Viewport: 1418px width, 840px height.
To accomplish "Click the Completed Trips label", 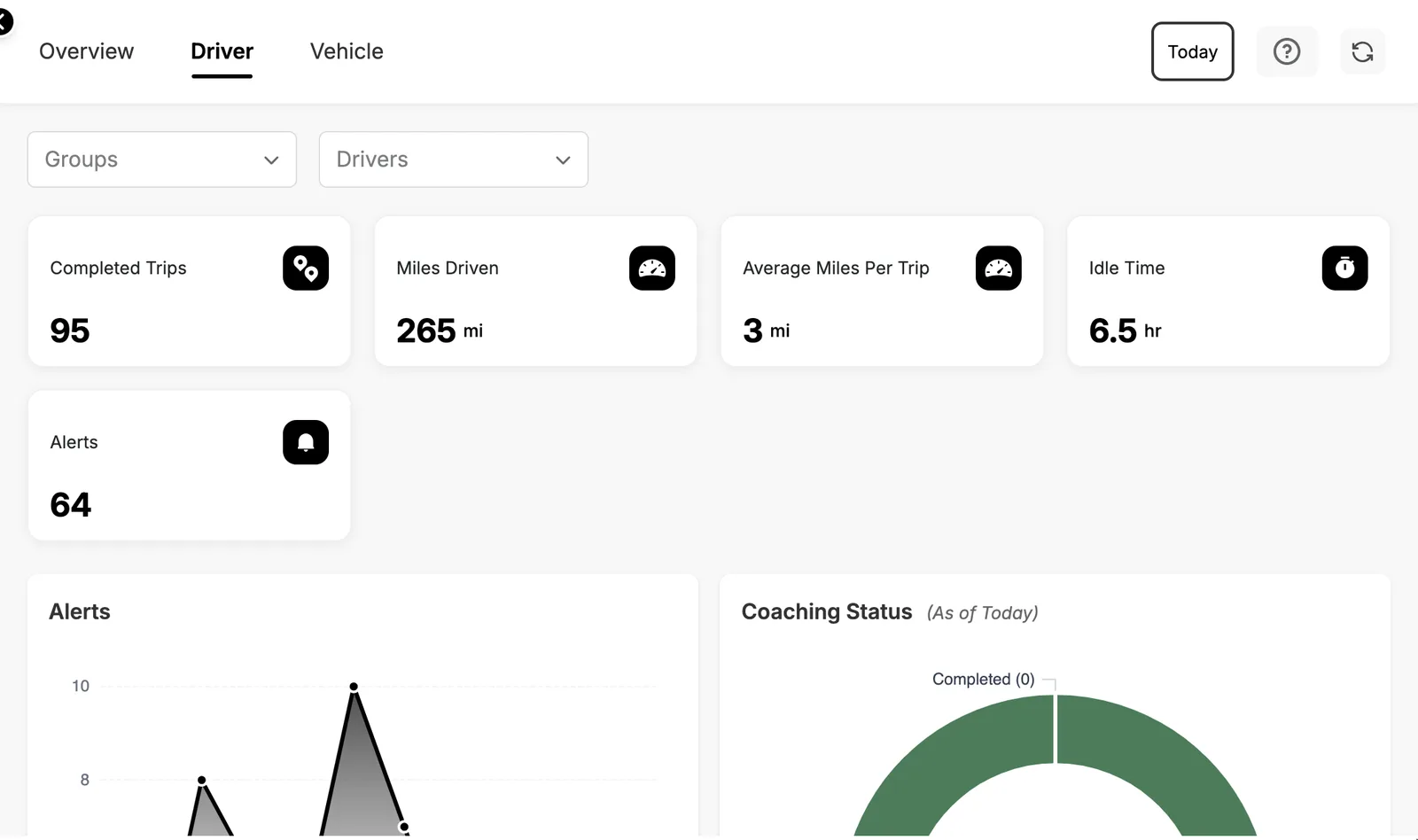I will click(x=118, y=268).
